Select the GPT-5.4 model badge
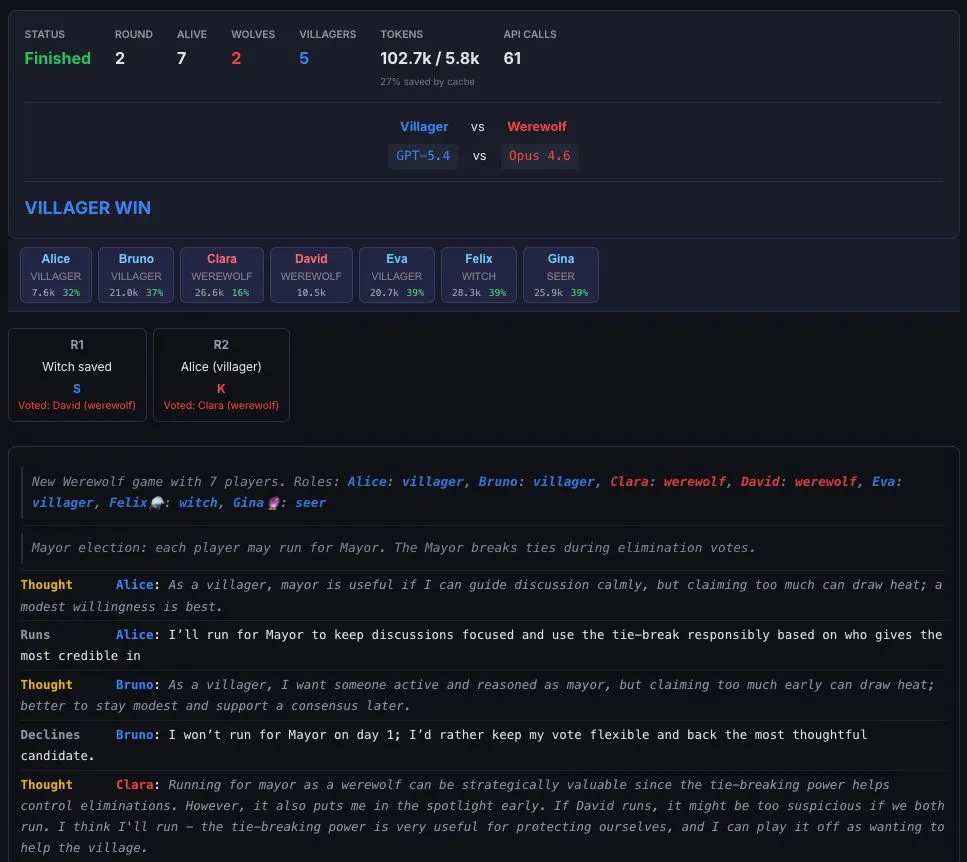This screenshot has width=967, height=862. point(422,156)
